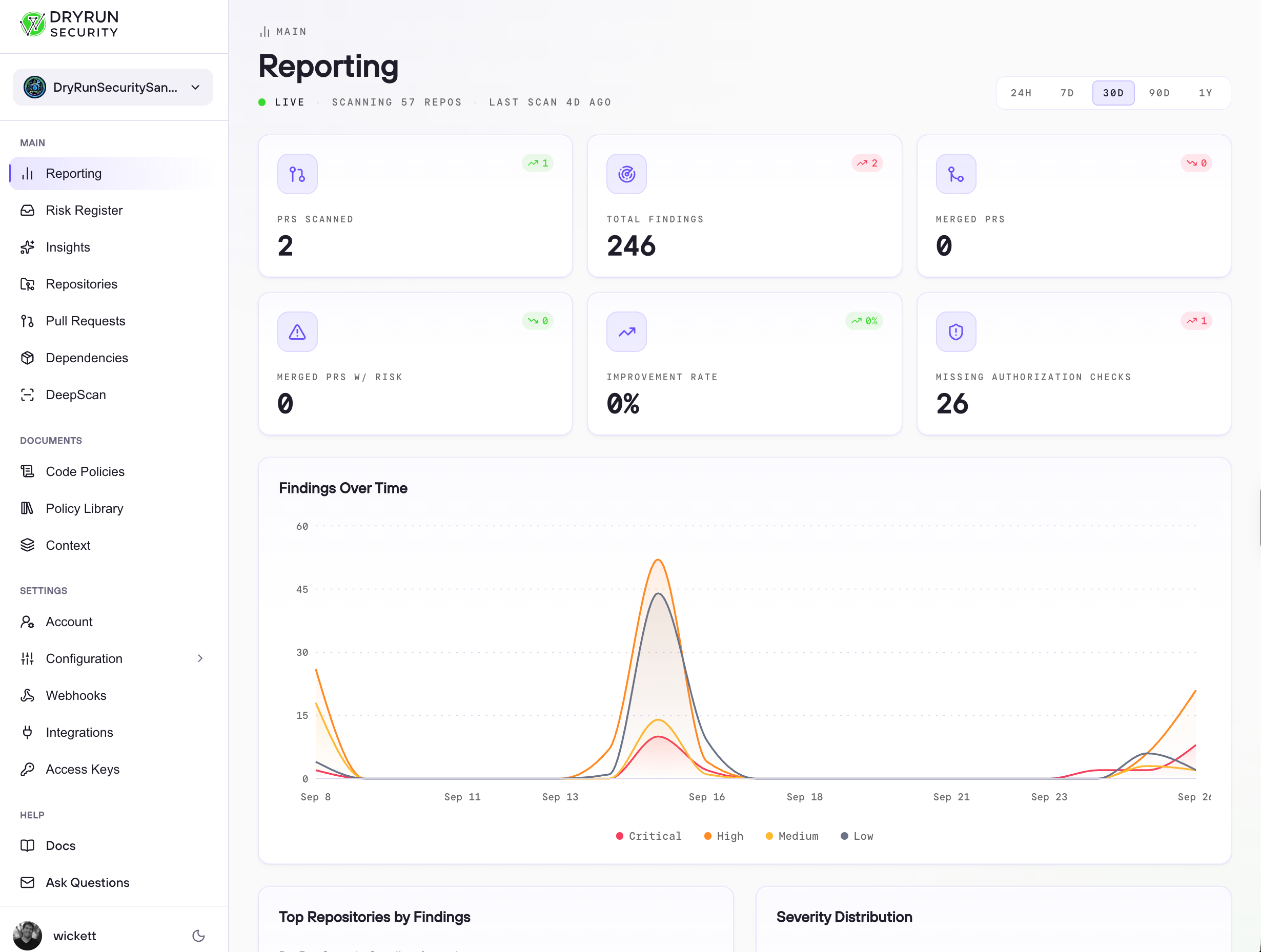Expand the Configuration submenu chevron

click(x=200, y=658)
